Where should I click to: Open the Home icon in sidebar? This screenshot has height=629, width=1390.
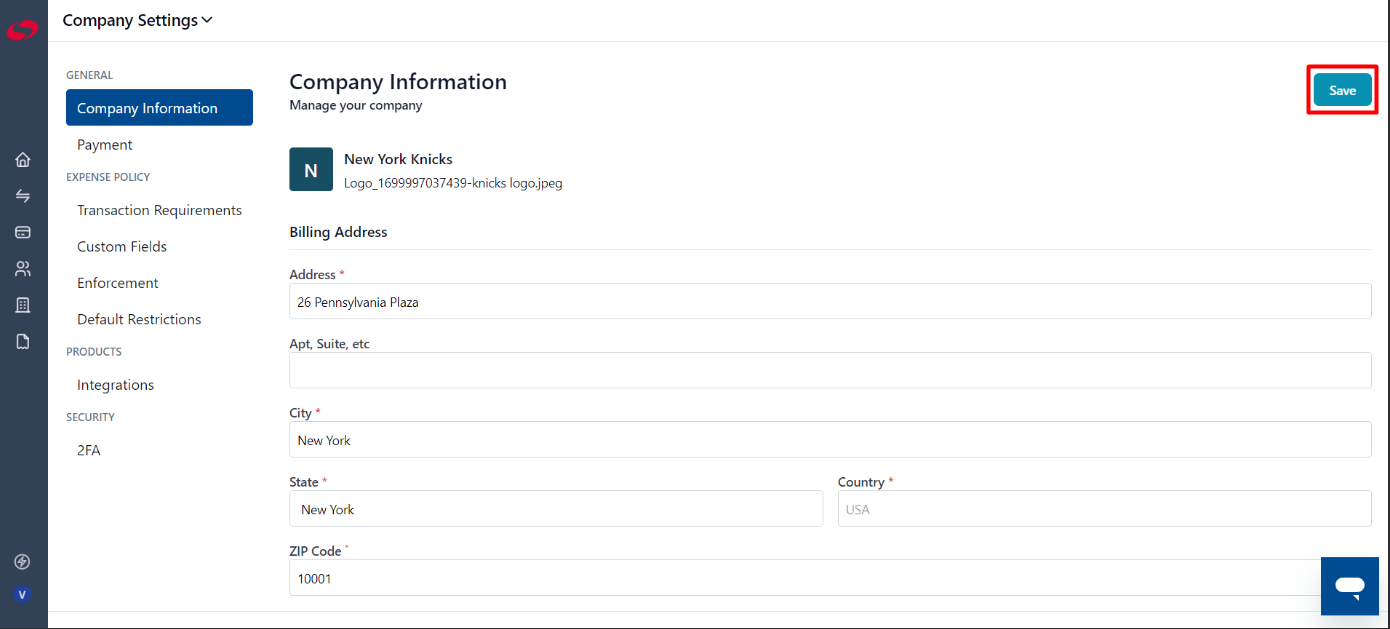pyautogui.click(x=23, y=160)
